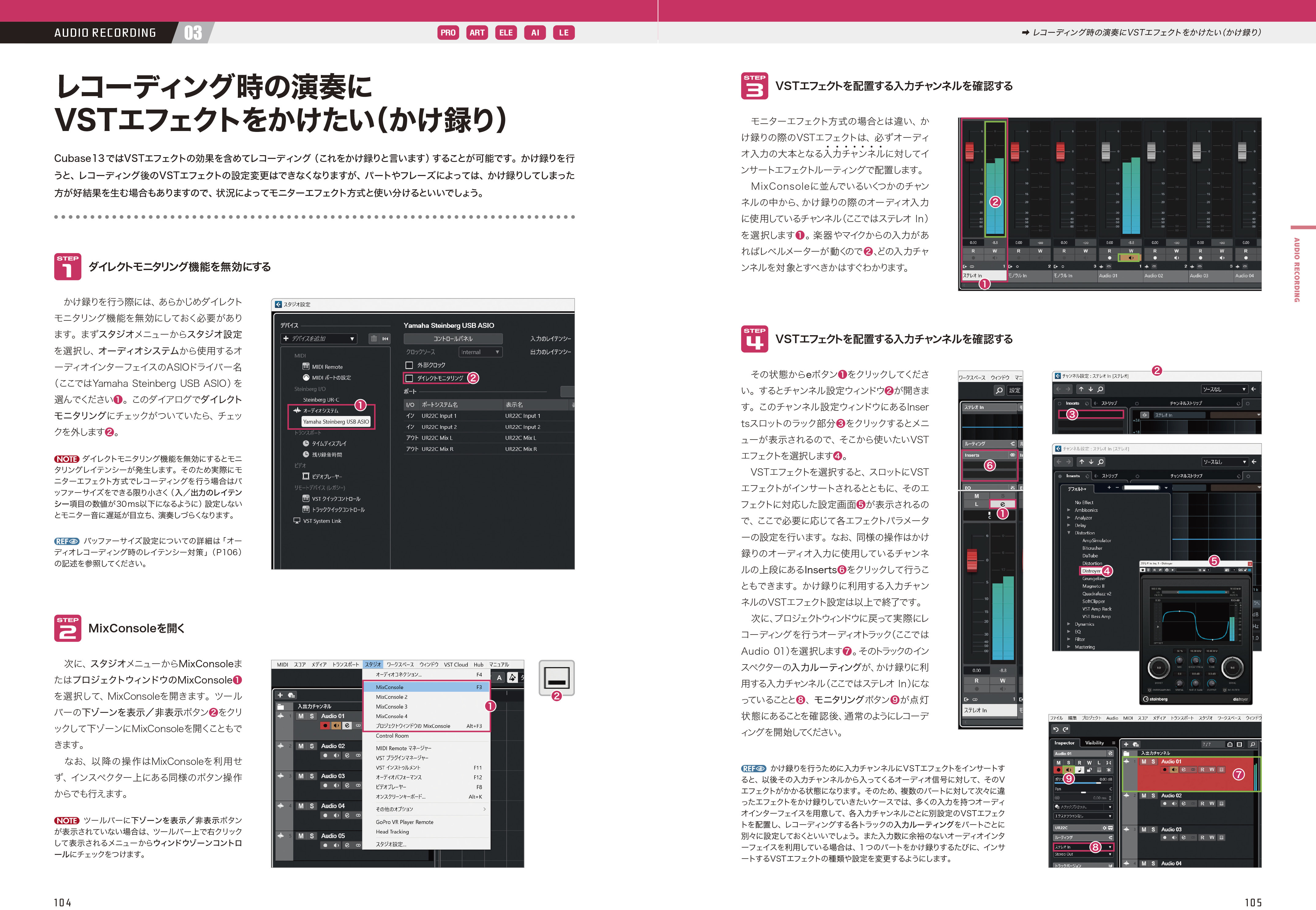Click the up arrow in the channel settings window with the effect list
The width and height of the screenshot is (1316, 910).
pos(1082,462)
